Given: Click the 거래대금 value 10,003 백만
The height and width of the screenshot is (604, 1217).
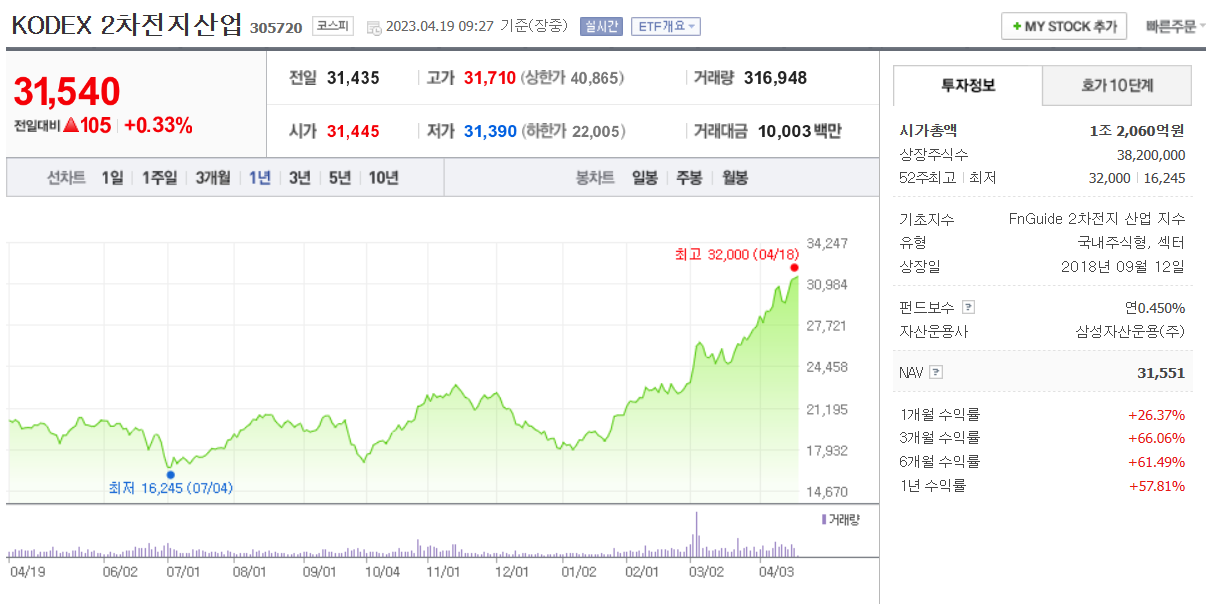Looking at the screenshot, I should [x=800, y=131].
